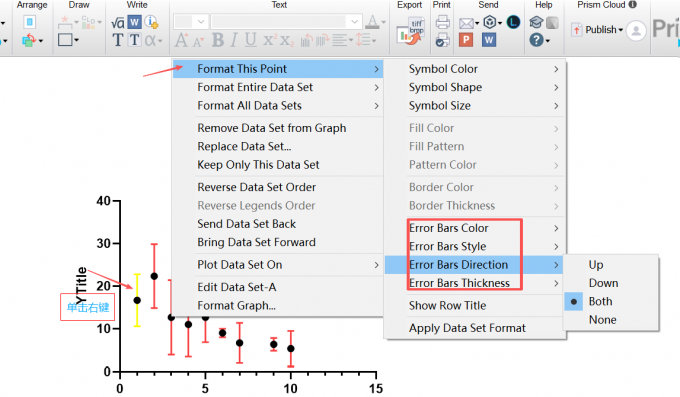Click the hexagon cube Send icon

[490, 22]
